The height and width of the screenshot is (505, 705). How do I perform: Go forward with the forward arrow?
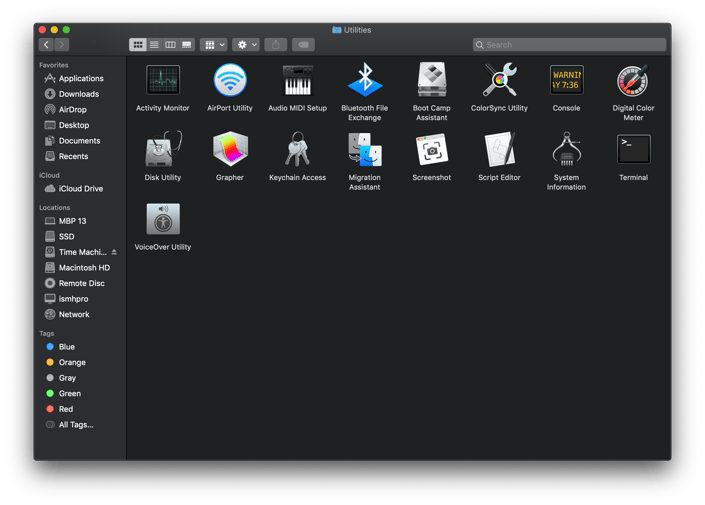(62, 45)
